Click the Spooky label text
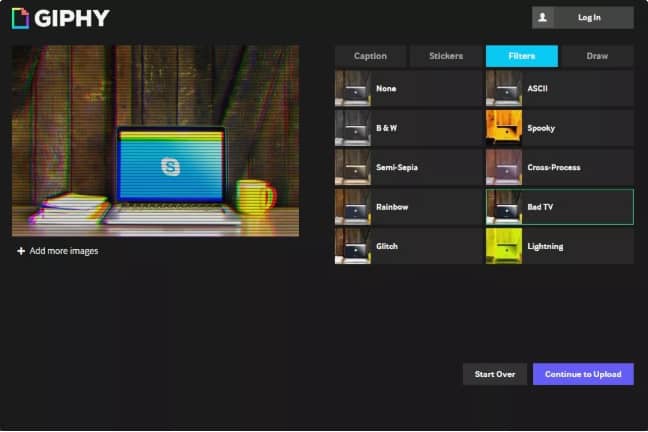This screenshot has height=432, width=648. pyautogui.click(x=541, y=128)
